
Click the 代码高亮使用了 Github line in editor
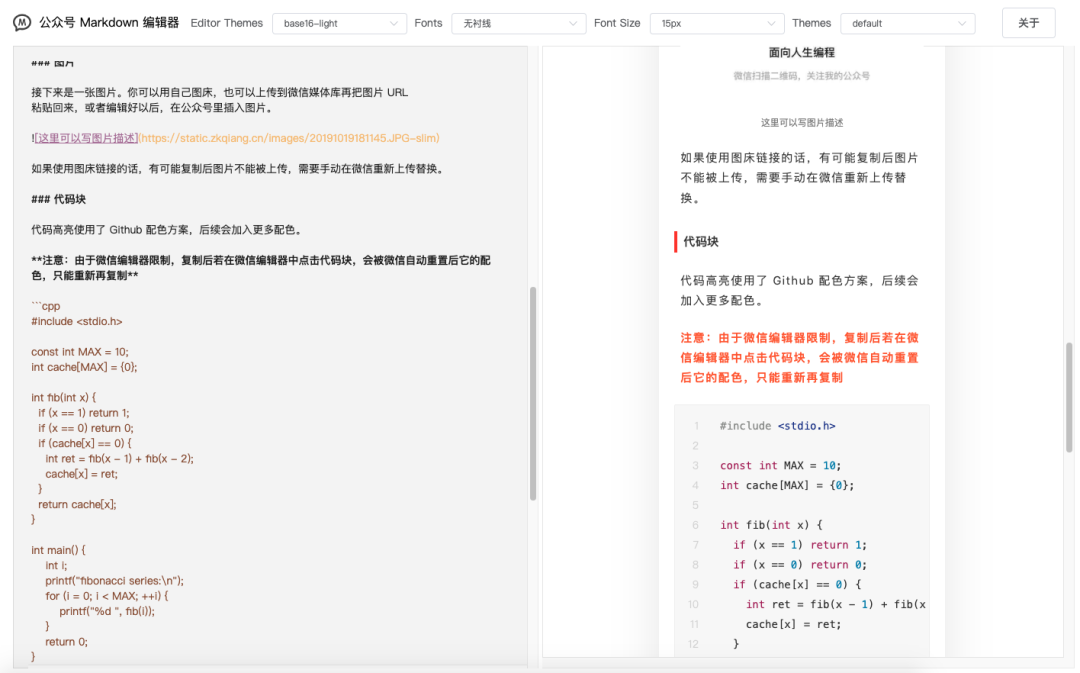166,229
